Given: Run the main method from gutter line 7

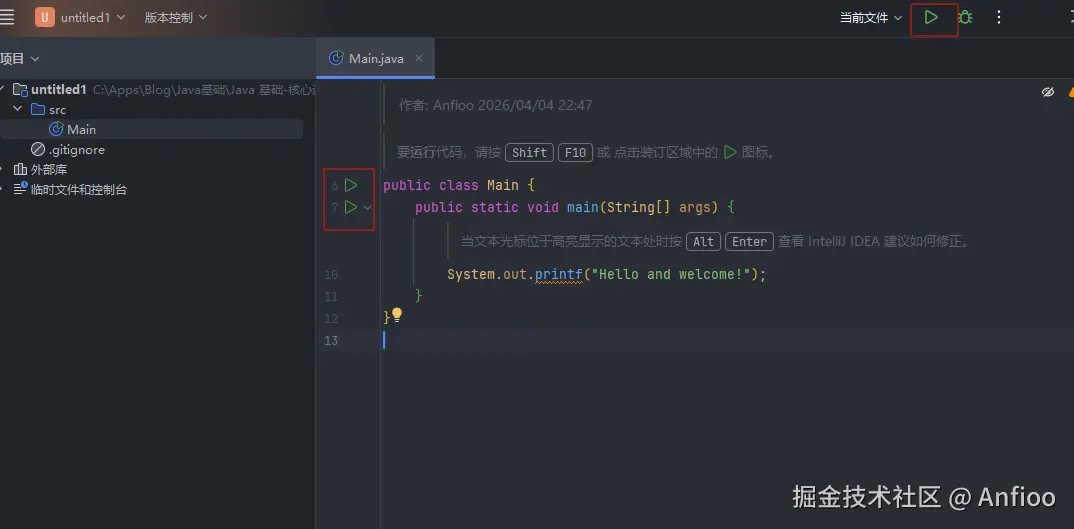Looking at the screenshot, I should (x=351, y=206).
